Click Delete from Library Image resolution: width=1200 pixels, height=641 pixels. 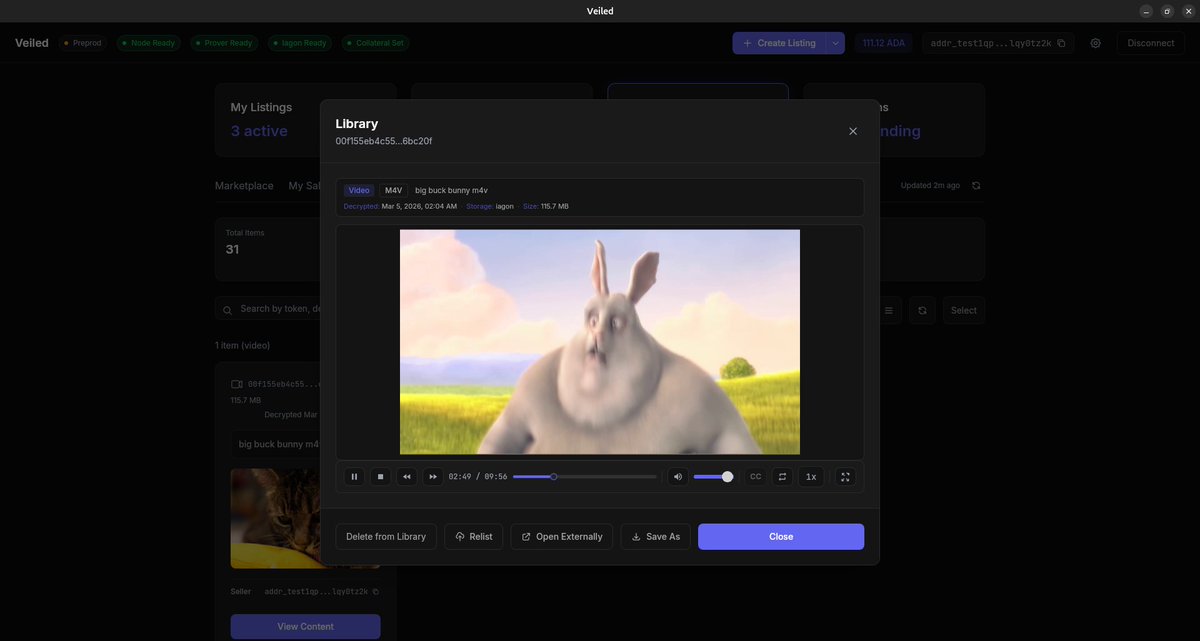click(386, 537)
